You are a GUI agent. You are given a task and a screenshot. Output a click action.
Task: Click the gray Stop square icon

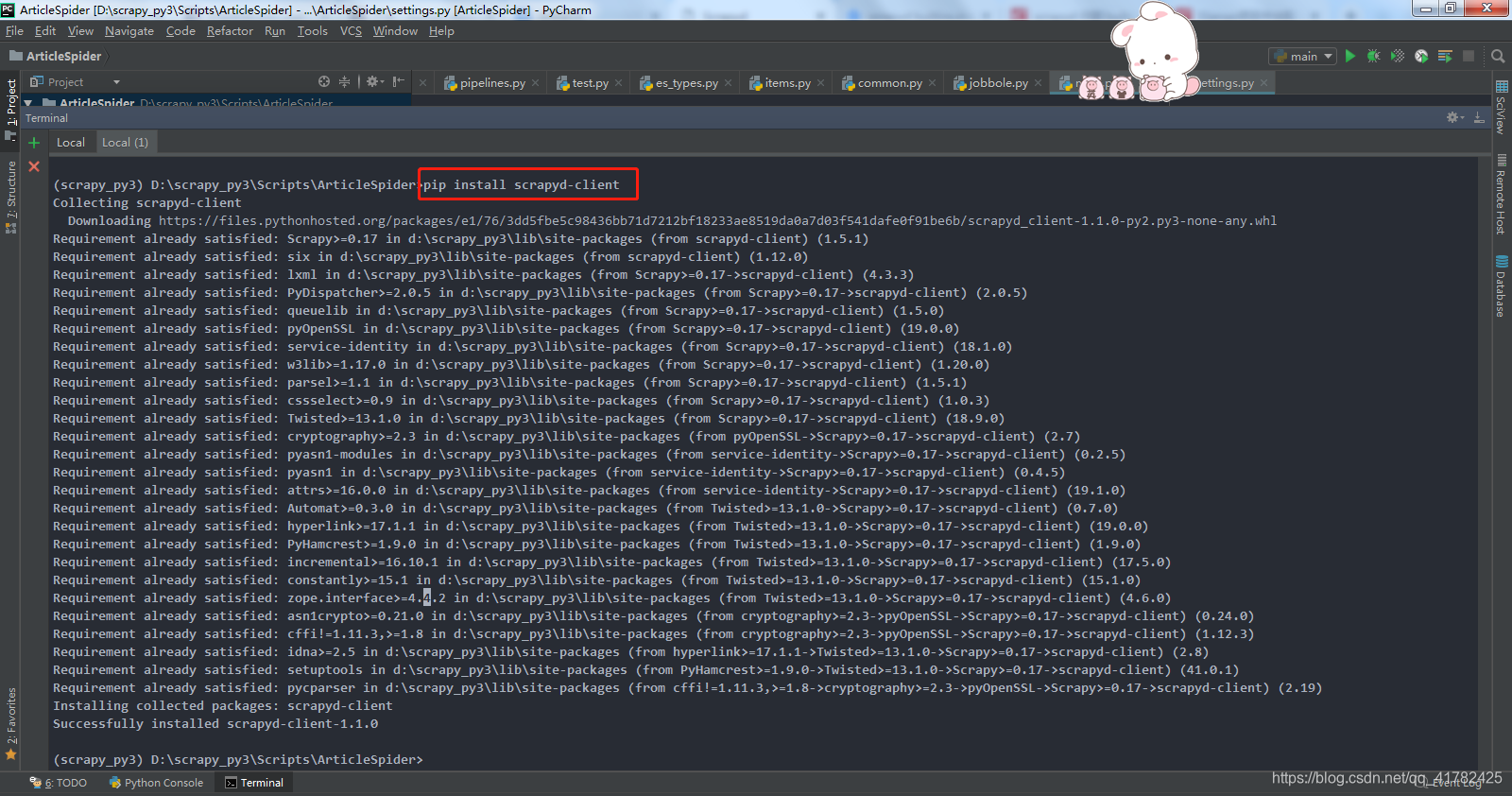coord(1469,57)
